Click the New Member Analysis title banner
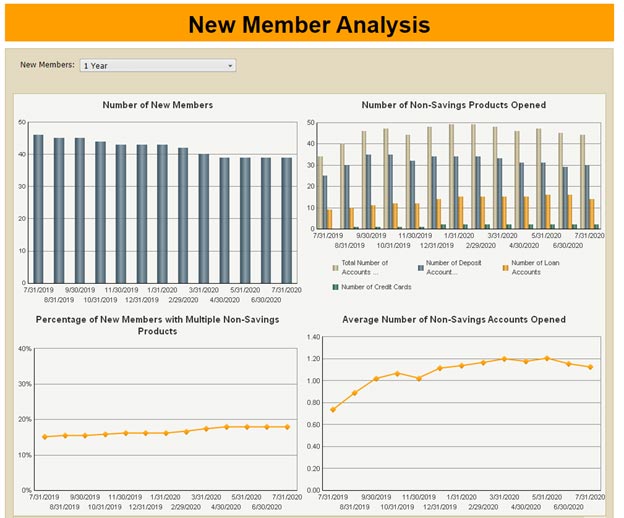The height and width of the screenshot is (518, 624). point(309,23)
